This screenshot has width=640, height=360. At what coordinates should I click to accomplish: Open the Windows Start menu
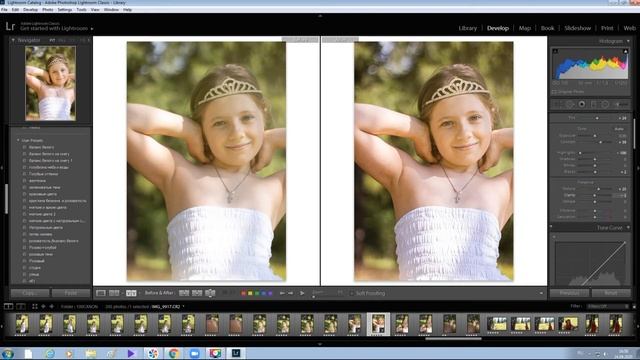[8, 353]
